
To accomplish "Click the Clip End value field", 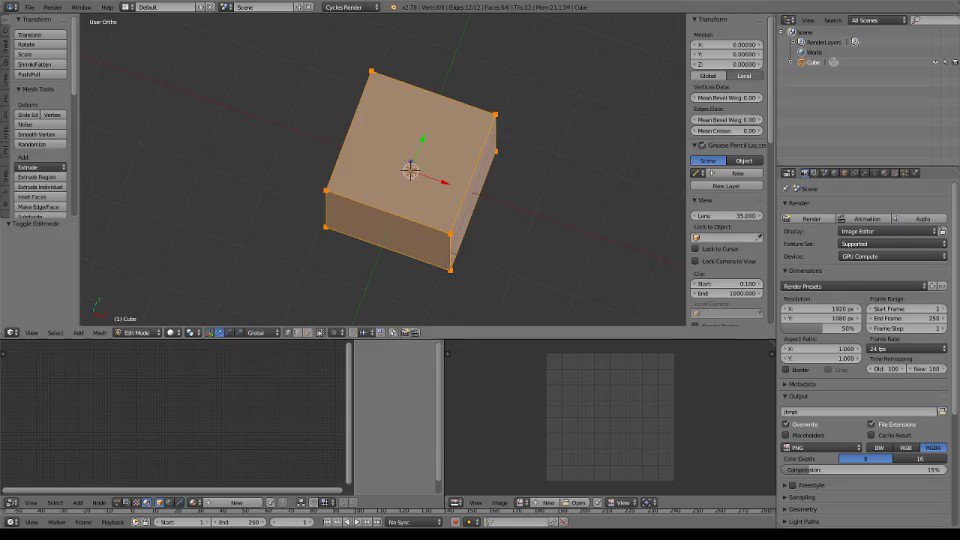I will (727, 293).
